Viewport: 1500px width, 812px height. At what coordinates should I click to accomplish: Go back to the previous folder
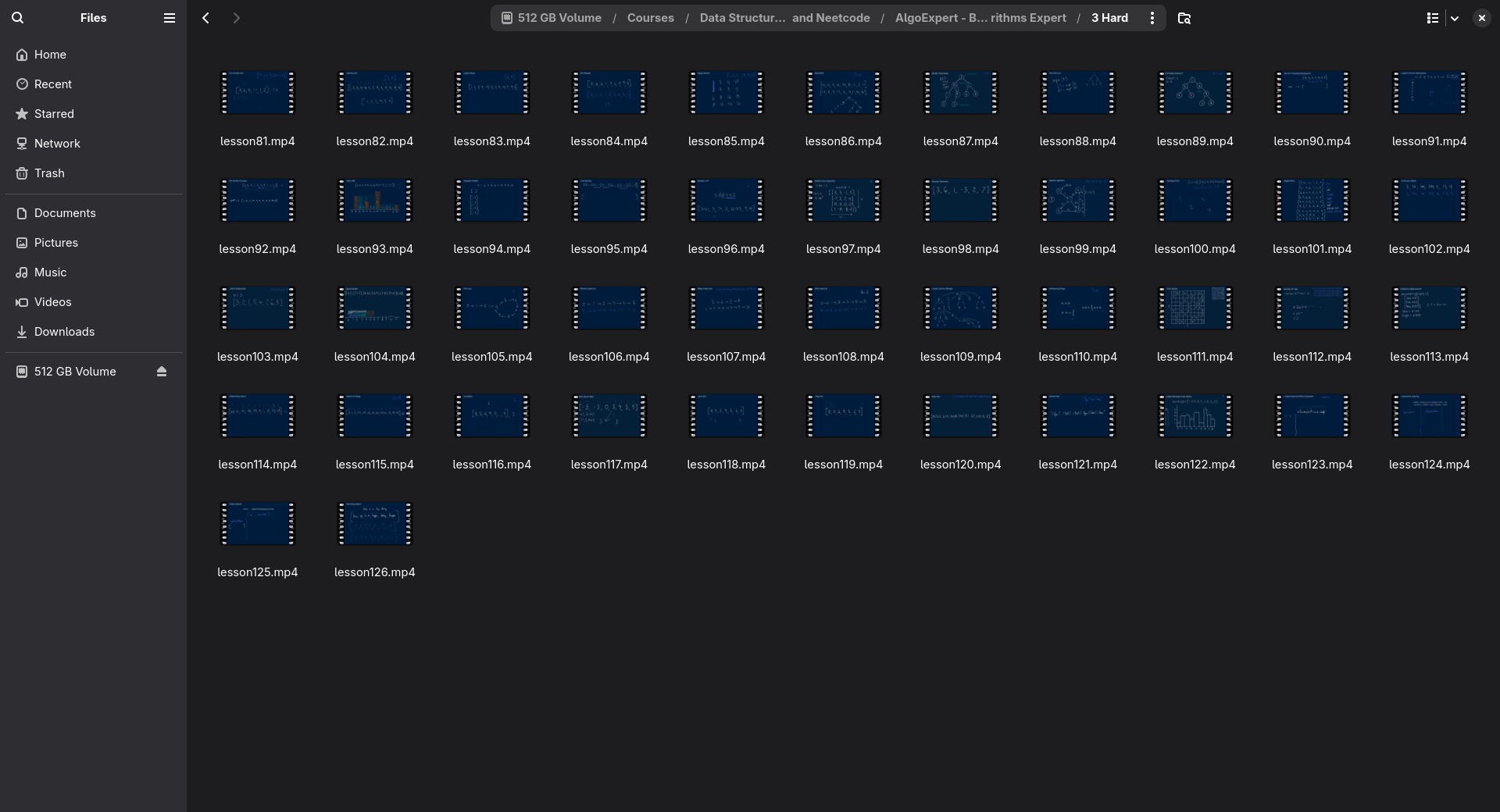tap(205, 18)
